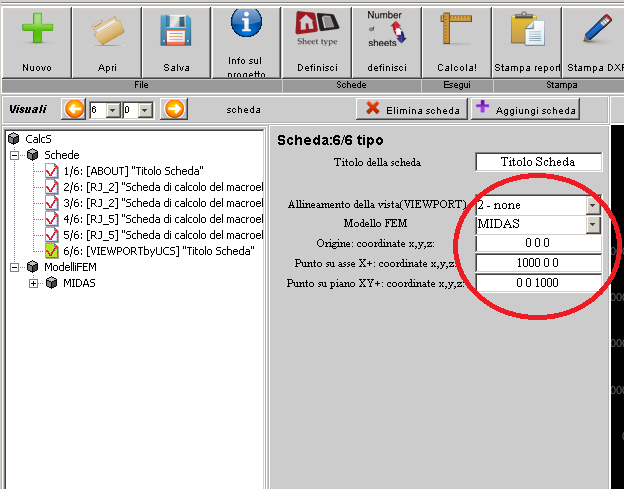Click the Origine coordinate field "0 0 0"

[538, 243]
